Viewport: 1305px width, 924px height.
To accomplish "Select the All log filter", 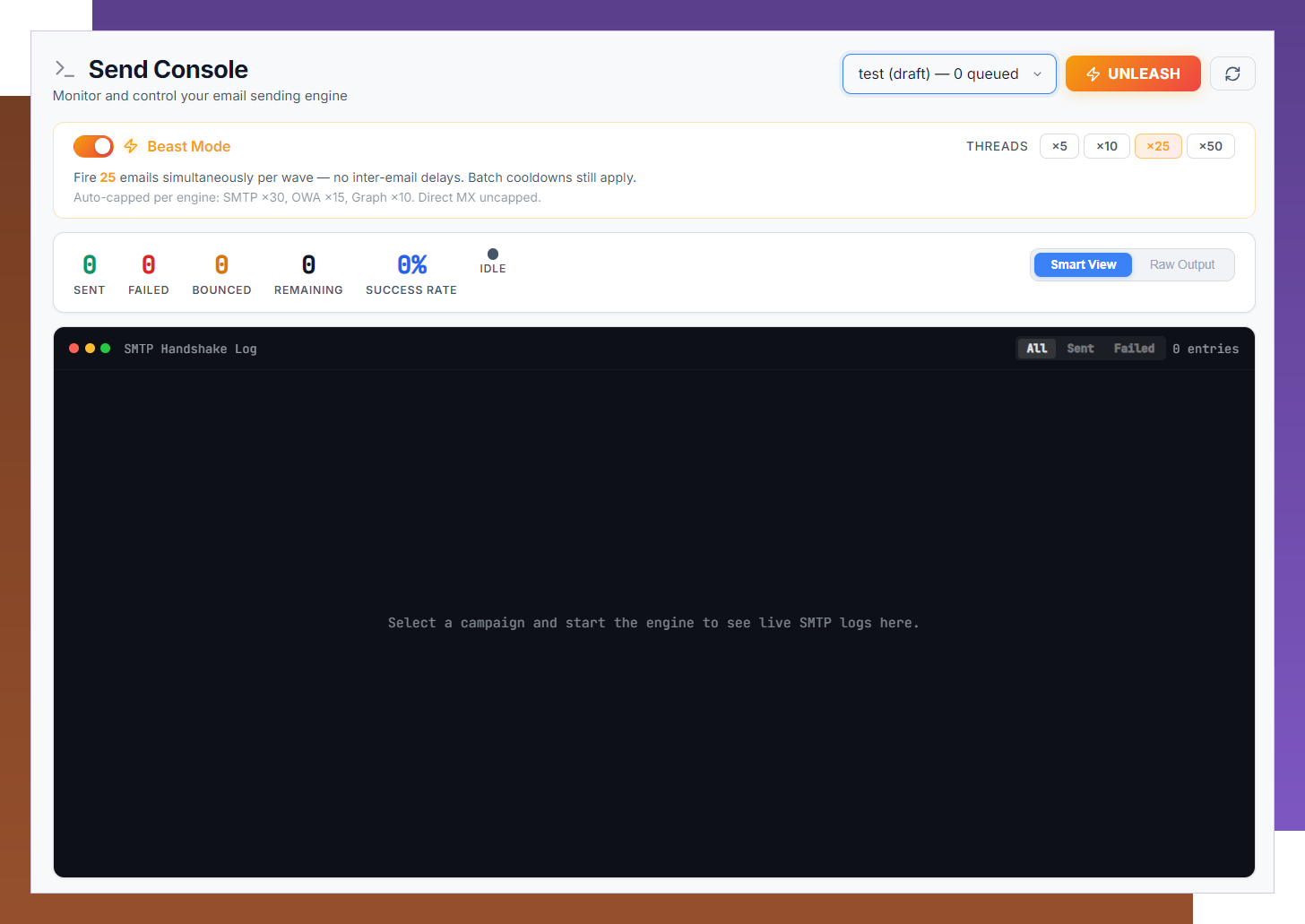I will coord(1036,348).
